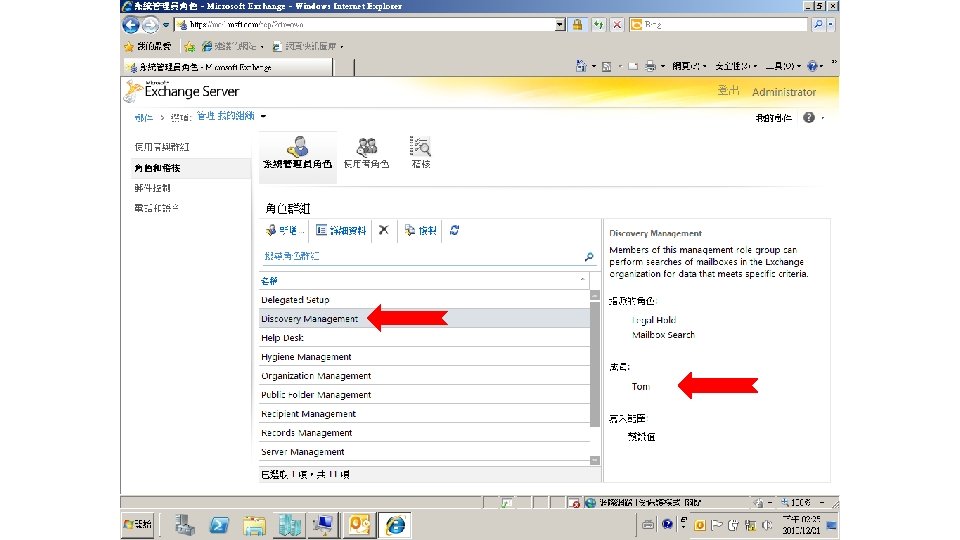Image resolution: width=960 pixels, height=540 pixels.
Task: Click the role group search magnifier icon
Action: [x=589, y=257]
